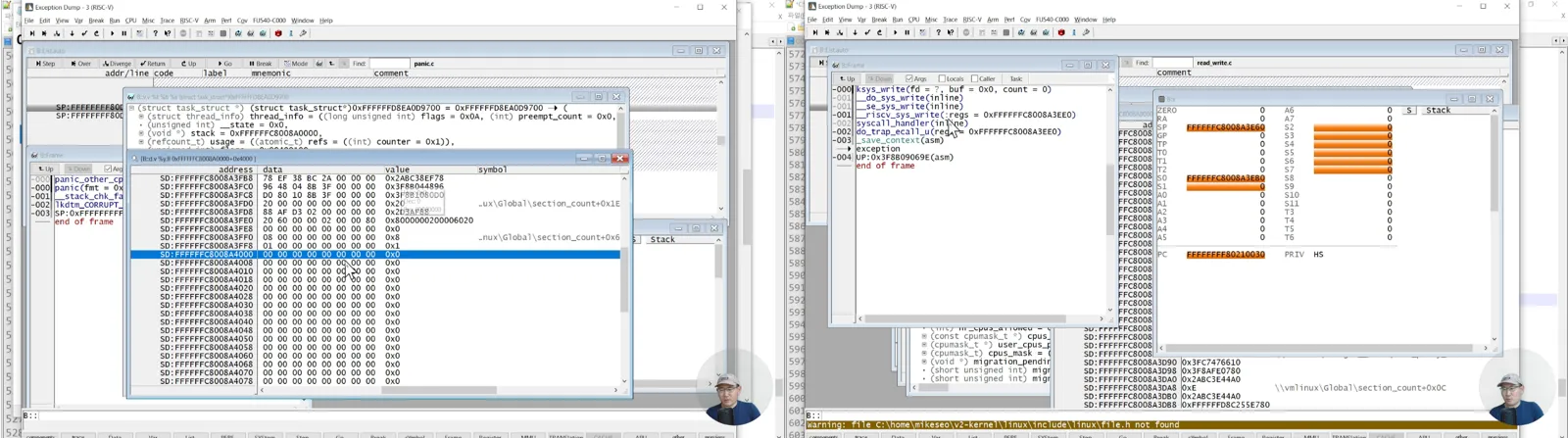Expand the cpumask_t cpus_mask tree node

924,354
